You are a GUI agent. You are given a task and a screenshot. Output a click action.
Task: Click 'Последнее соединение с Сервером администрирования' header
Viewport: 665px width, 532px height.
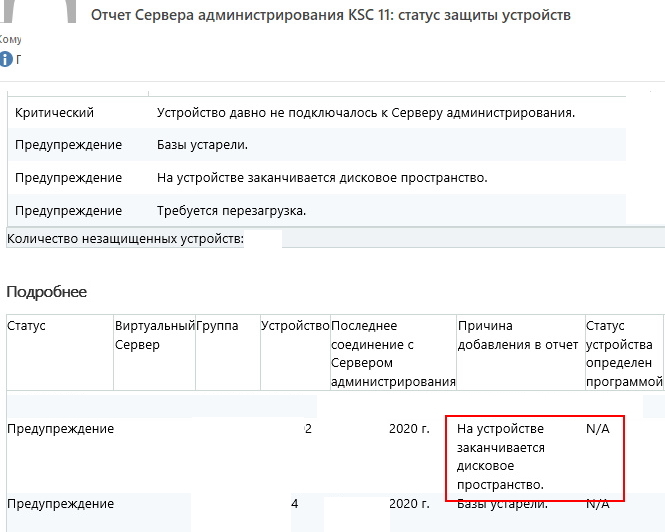[393, 354]
